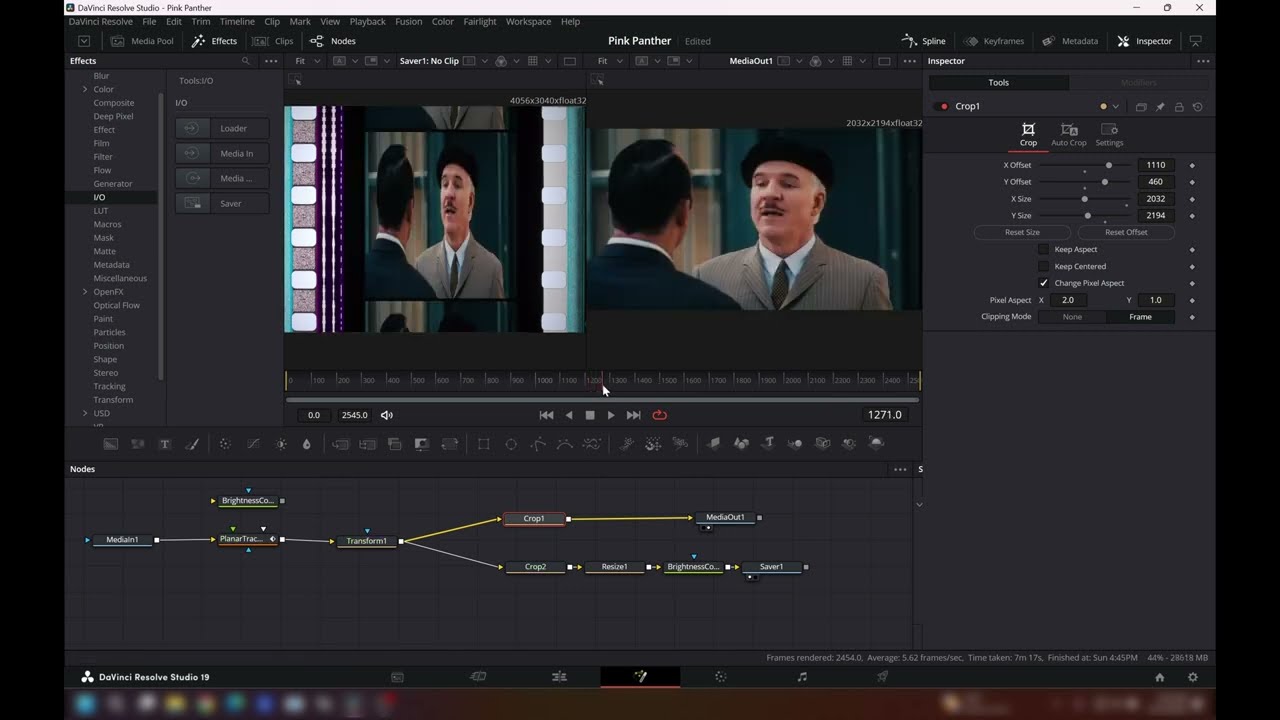The height and width of the screenshot is (720, 1280).
Task: Uncheck Change Pixel Aspect checkbox
Action: click(x=1044, y=283)
